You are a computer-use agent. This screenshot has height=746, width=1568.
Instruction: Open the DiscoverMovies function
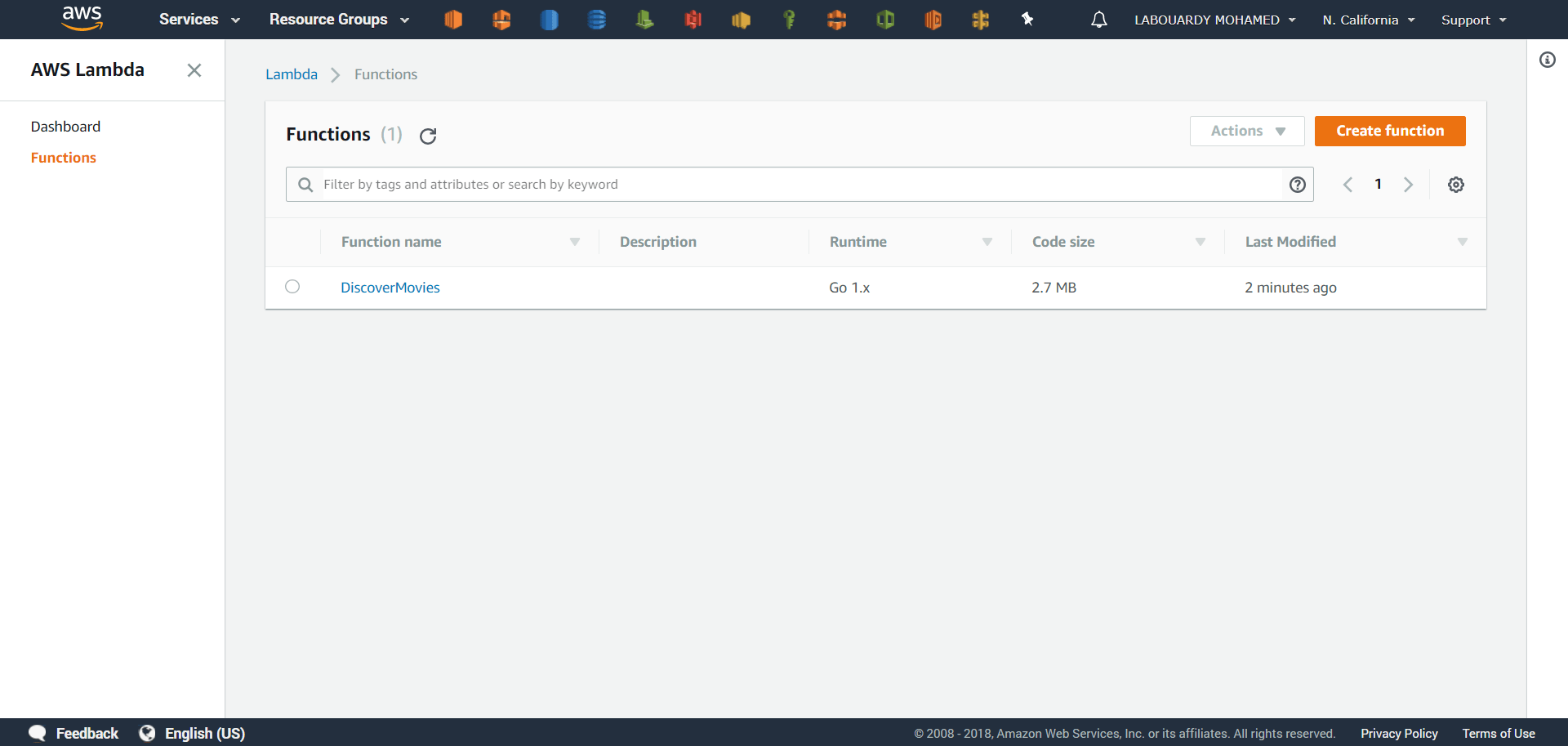click(390, 288)
